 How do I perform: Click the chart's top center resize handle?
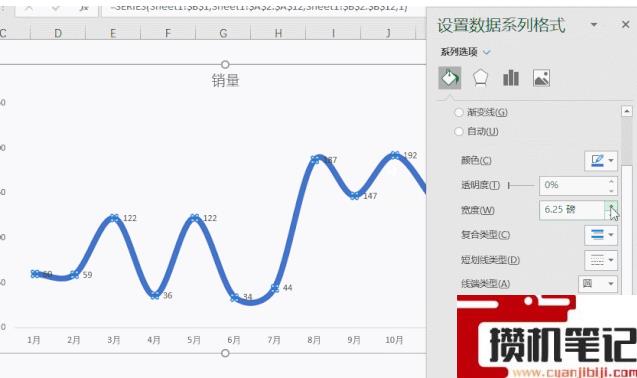click(x=225, y=65)
